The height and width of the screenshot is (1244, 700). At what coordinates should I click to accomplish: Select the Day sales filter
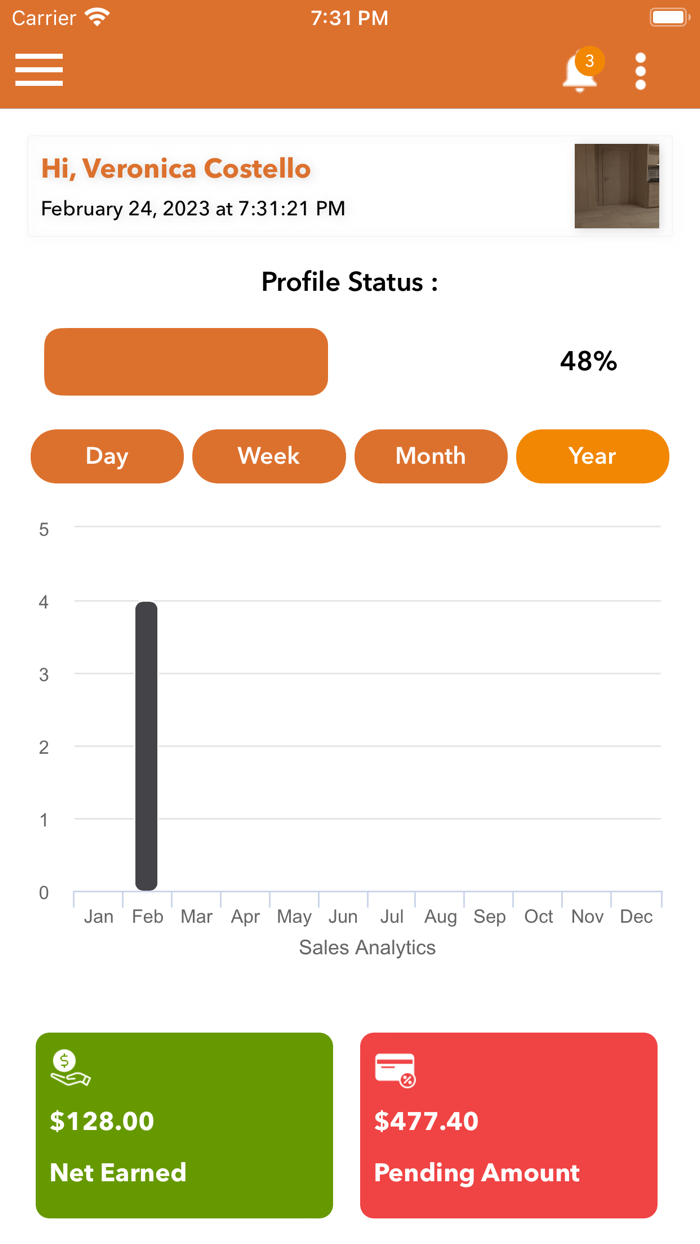pyautogui.click(x=106, y=456)
